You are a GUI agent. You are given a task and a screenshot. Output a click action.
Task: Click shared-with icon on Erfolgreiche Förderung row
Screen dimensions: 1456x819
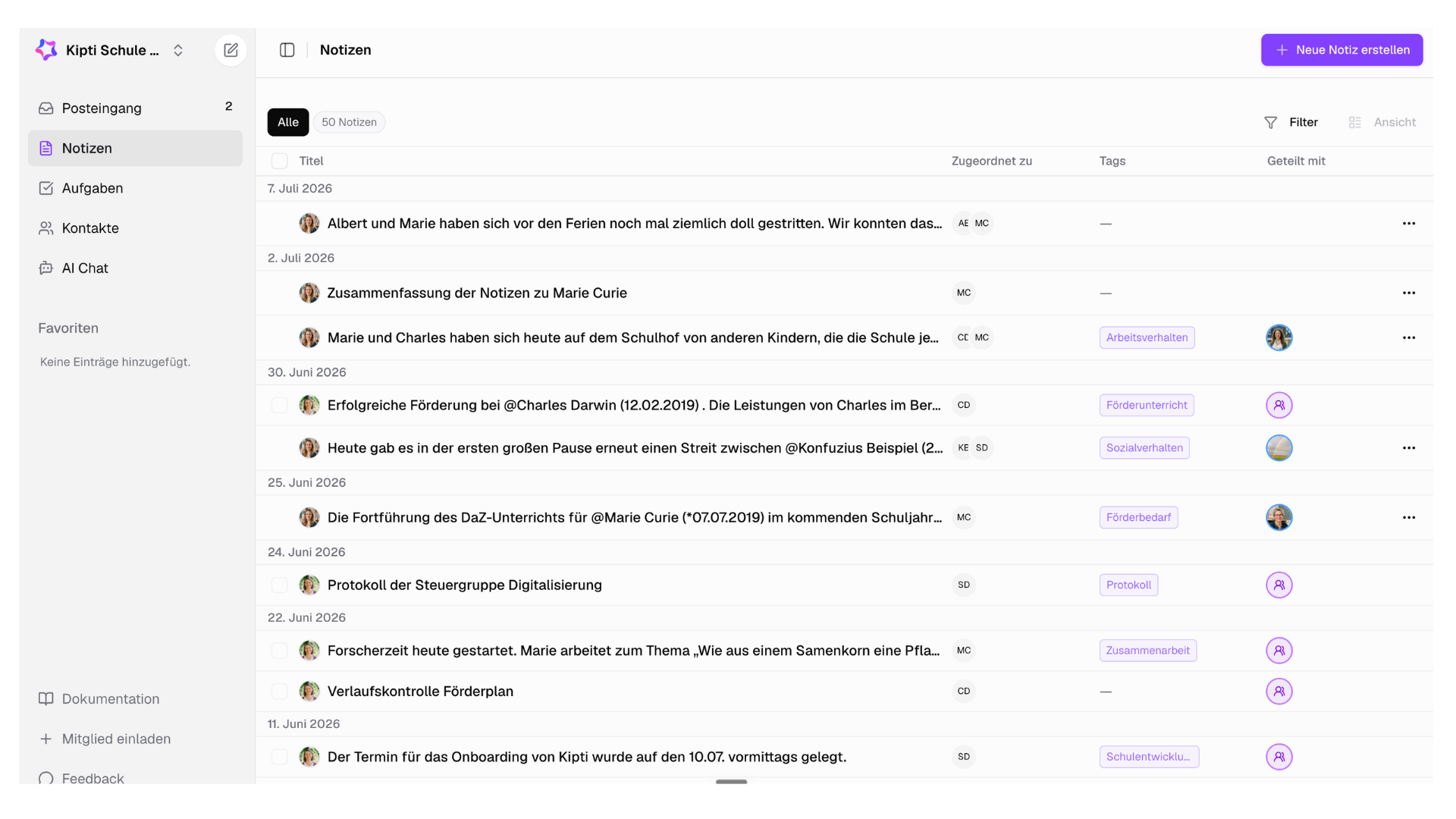[x=1279, y=406]
